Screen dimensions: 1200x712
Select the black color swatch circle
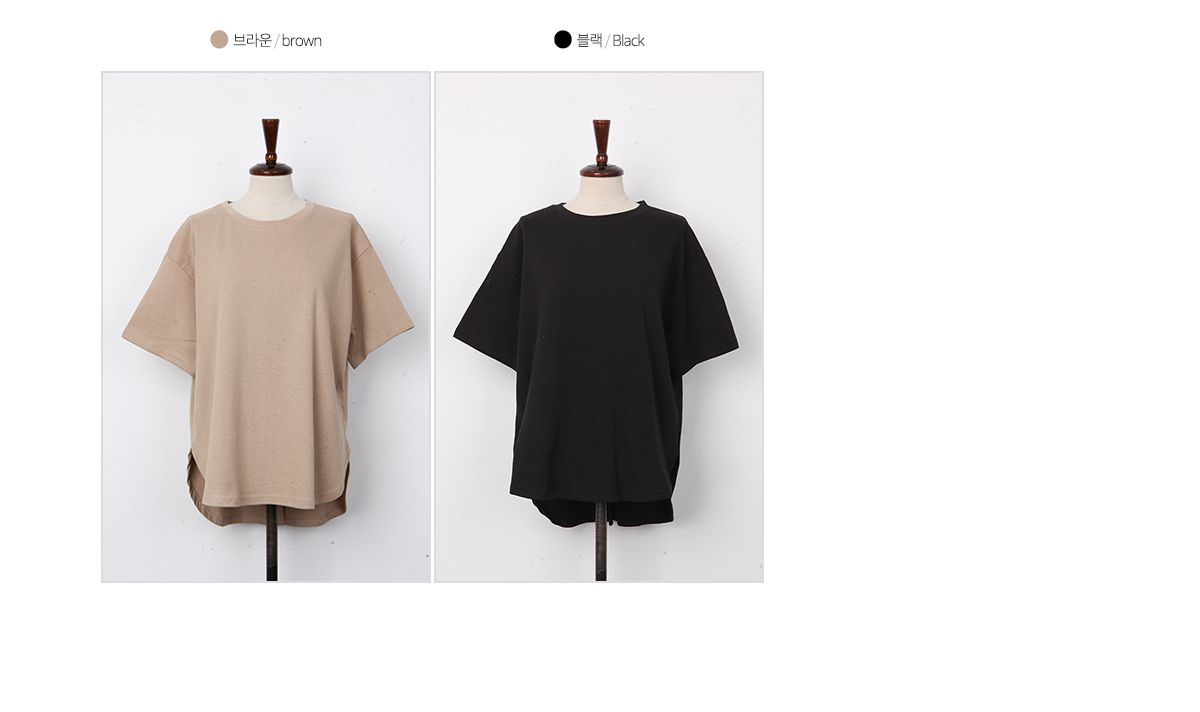pos(563,39)
